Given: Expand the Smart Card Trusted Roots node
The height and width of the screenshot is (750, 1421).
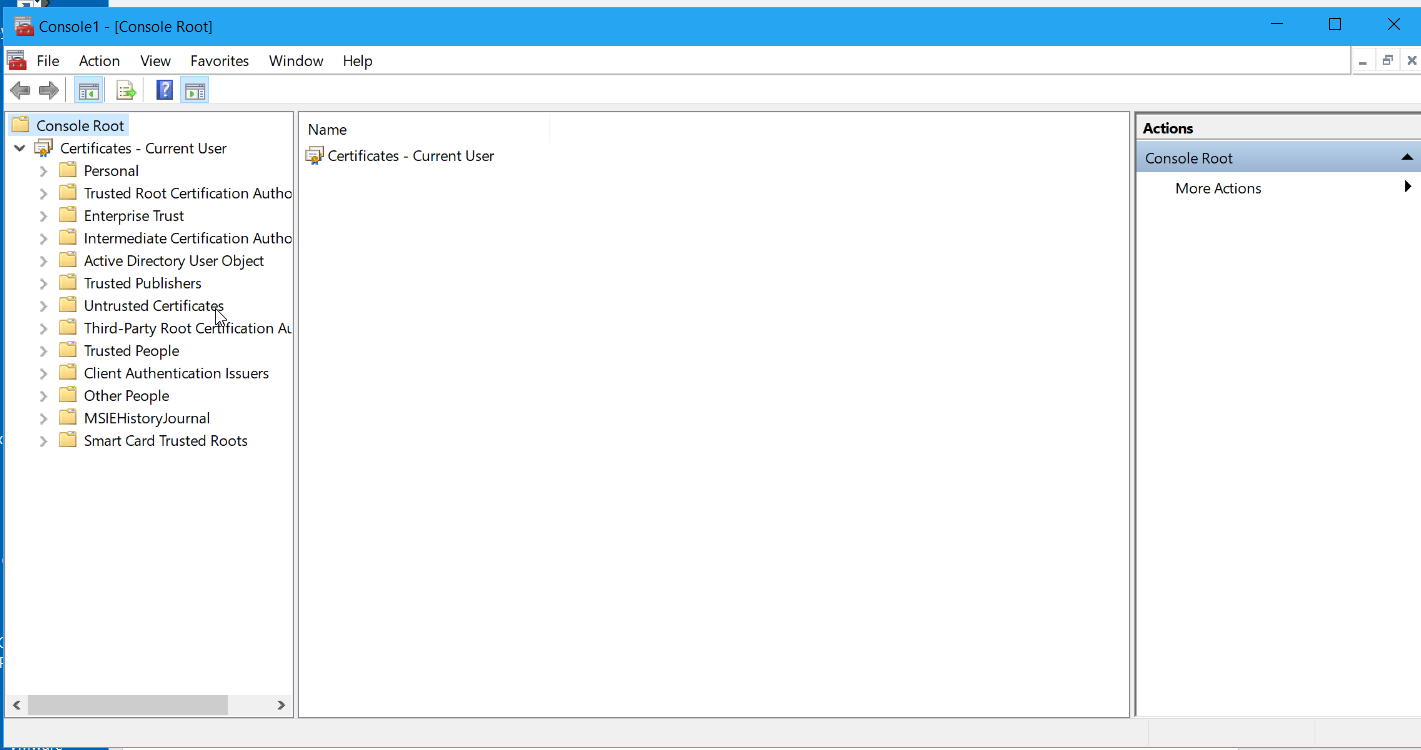Looking at the screenshot, I should click(43, 441).
